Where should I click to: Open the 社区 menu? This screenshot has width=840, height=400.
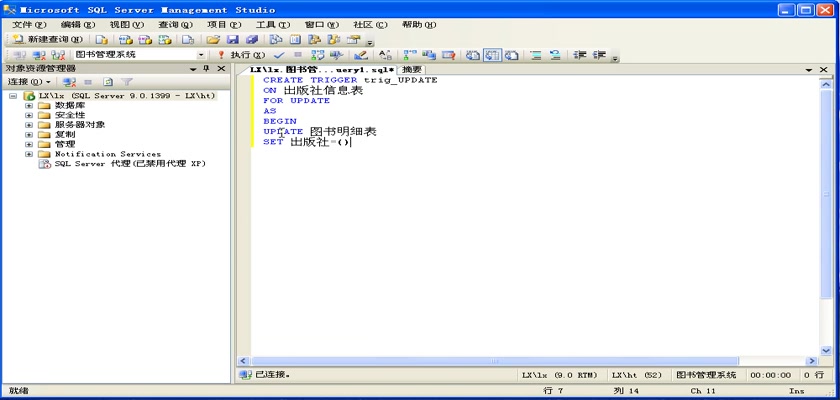click(370, 25)
